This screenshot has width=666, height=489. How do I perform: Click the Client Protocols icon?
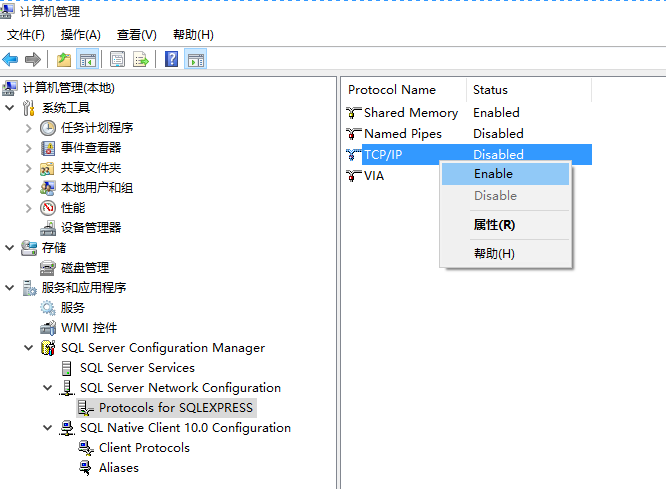[85, 448]
